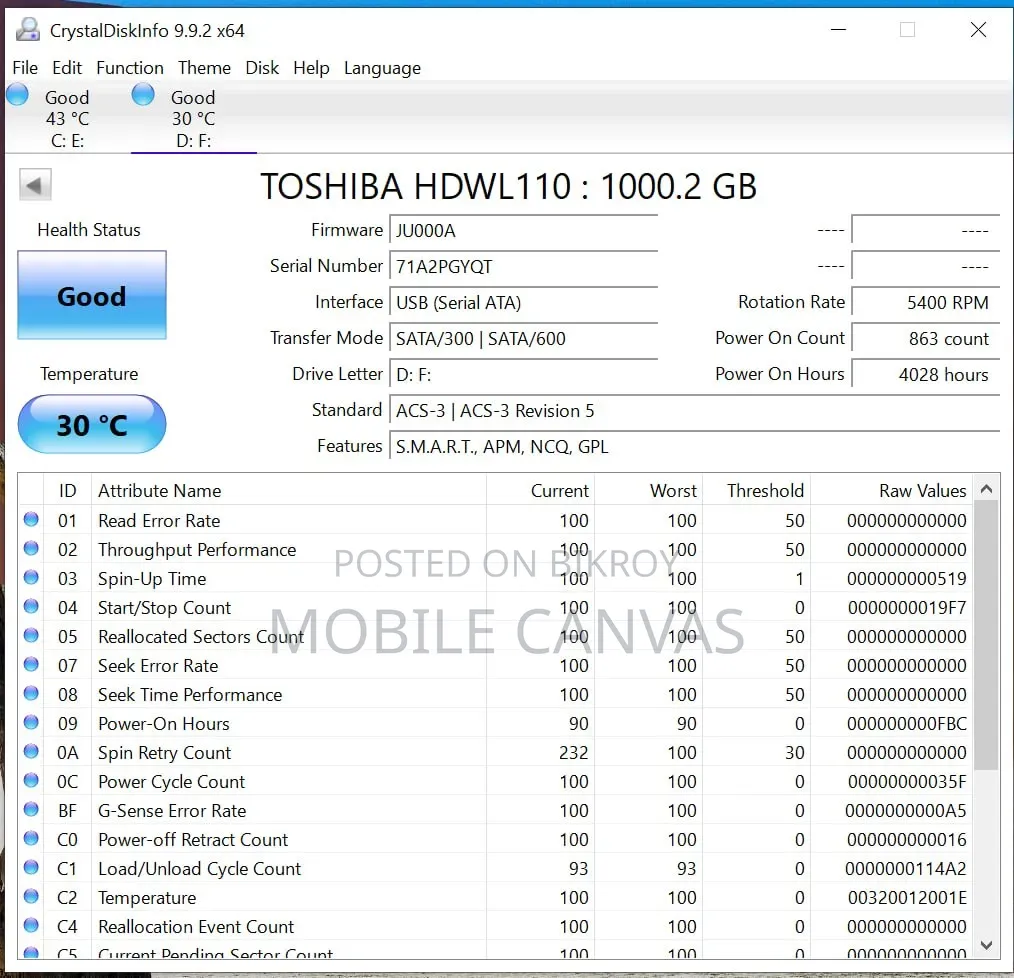This screenshot has width=1014, height=978.
Task: Click the status orb for Temperature attribute
Action: 31,896
